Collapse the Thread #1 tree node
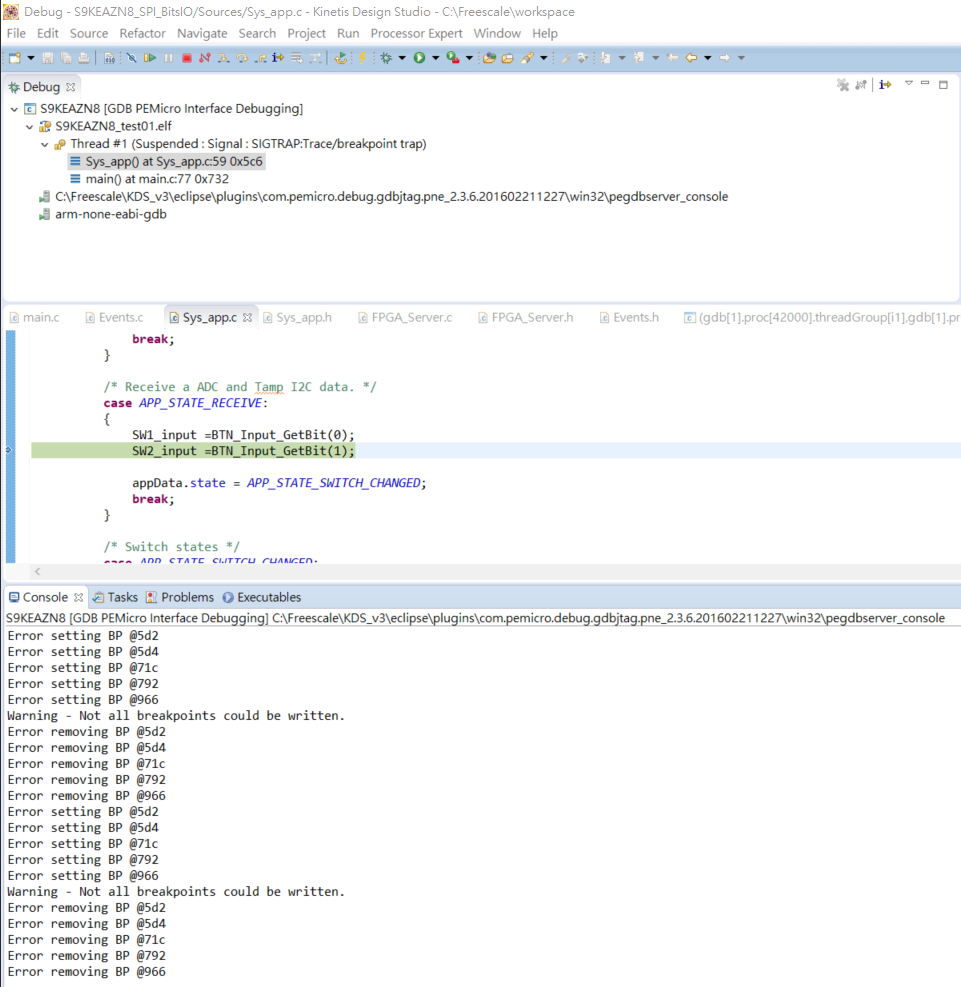Screen dimensions: 961x987 pyautogui.click(x=44, y=143)
